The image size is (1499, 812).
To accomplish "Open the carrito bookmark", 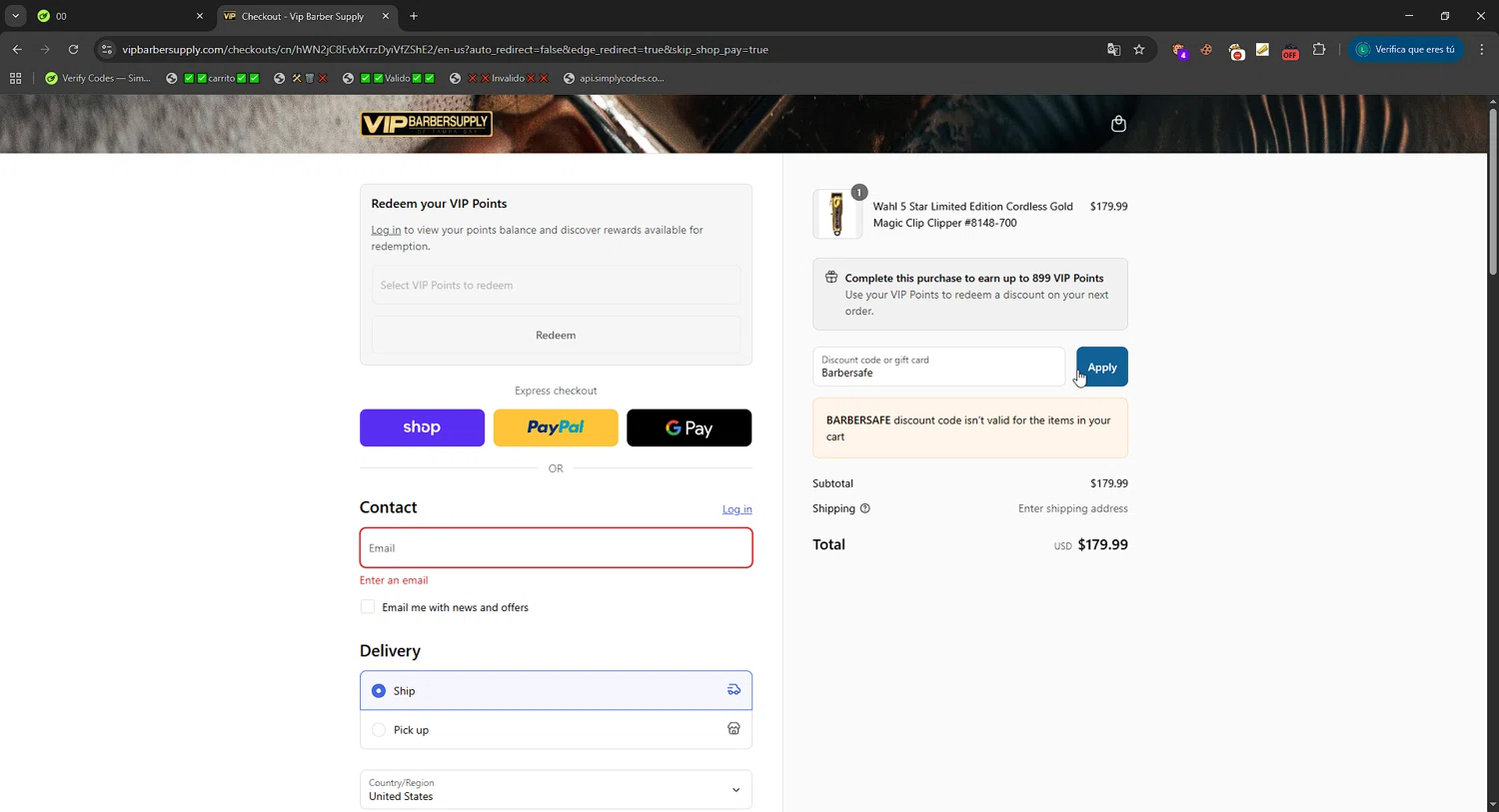I will coord(213,78).
